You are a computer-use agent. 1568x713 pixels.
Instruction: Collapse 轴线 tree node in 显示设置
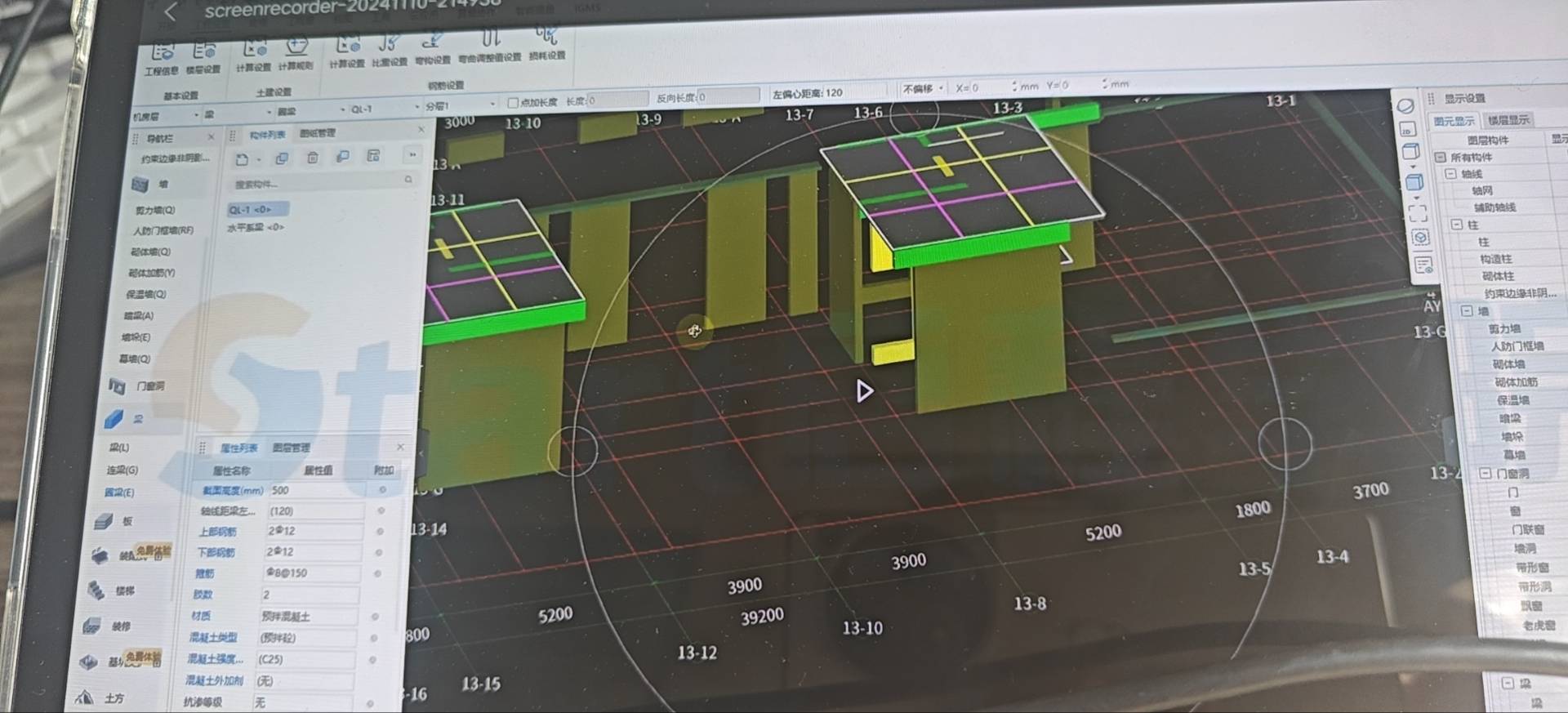[x=1450, y=174]
